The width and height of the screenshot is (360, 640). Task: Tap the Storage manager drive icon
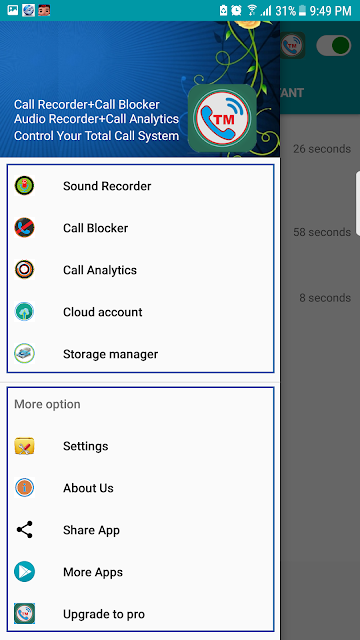24,354
